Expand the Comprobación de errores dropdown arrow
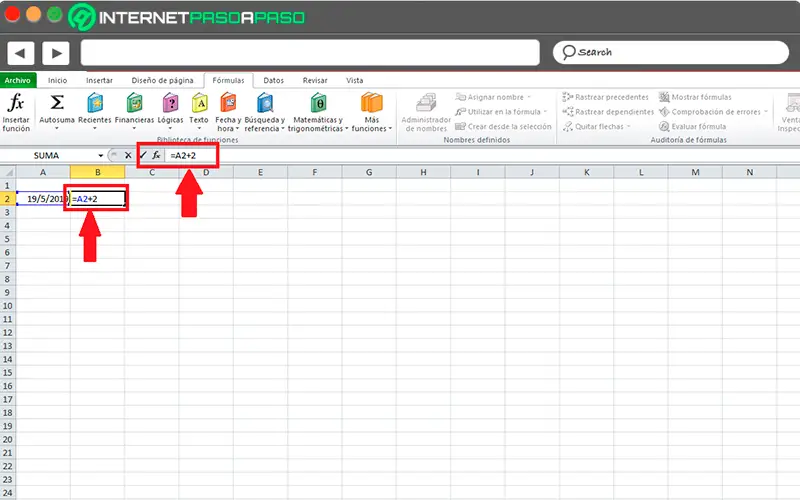The width and height of the screenshot is (800, 500). pyautogui.click(x=766, y=112)
